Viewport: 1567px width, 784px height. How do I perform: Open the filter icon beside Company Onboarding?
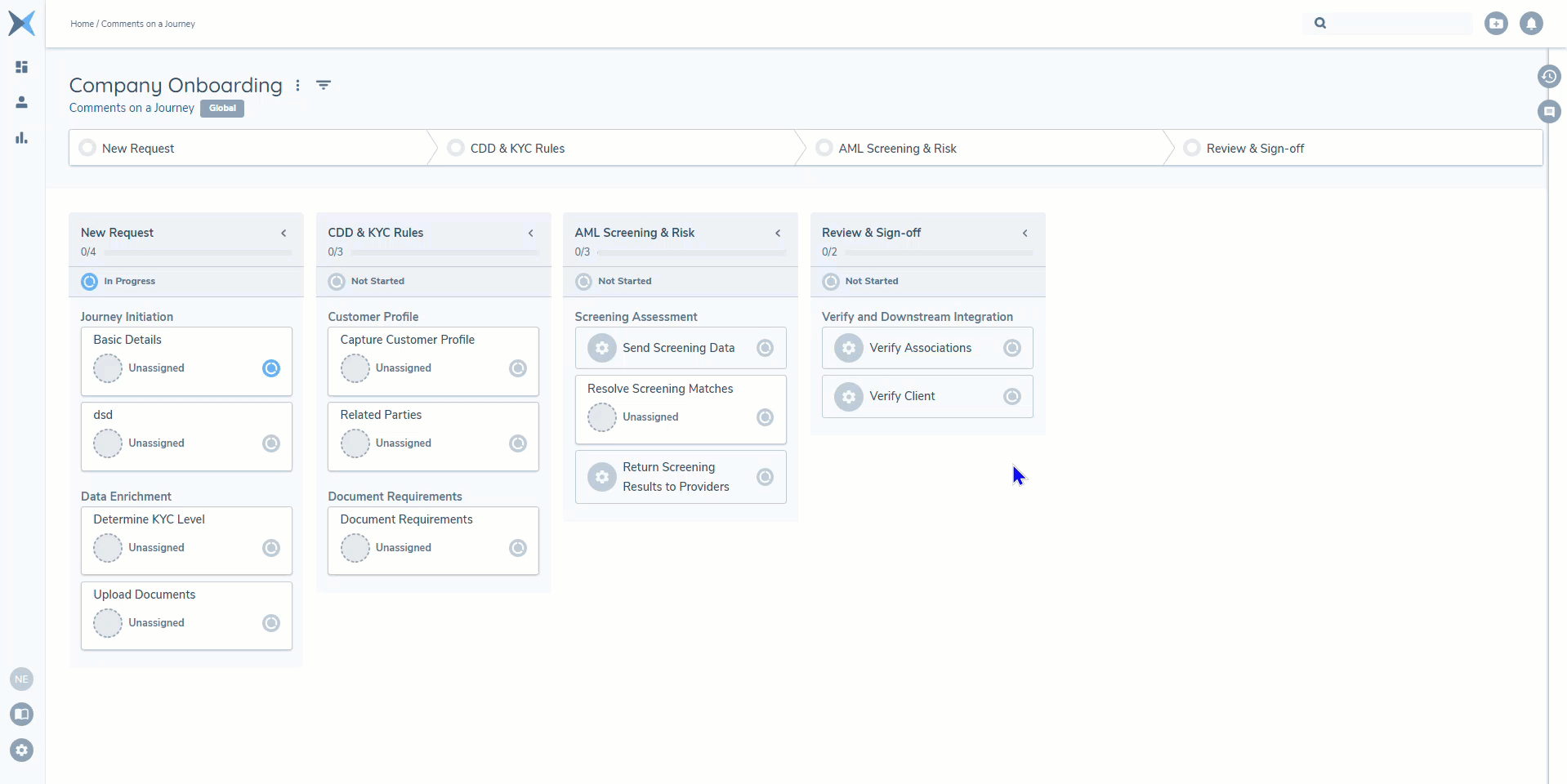coord(324,85)
